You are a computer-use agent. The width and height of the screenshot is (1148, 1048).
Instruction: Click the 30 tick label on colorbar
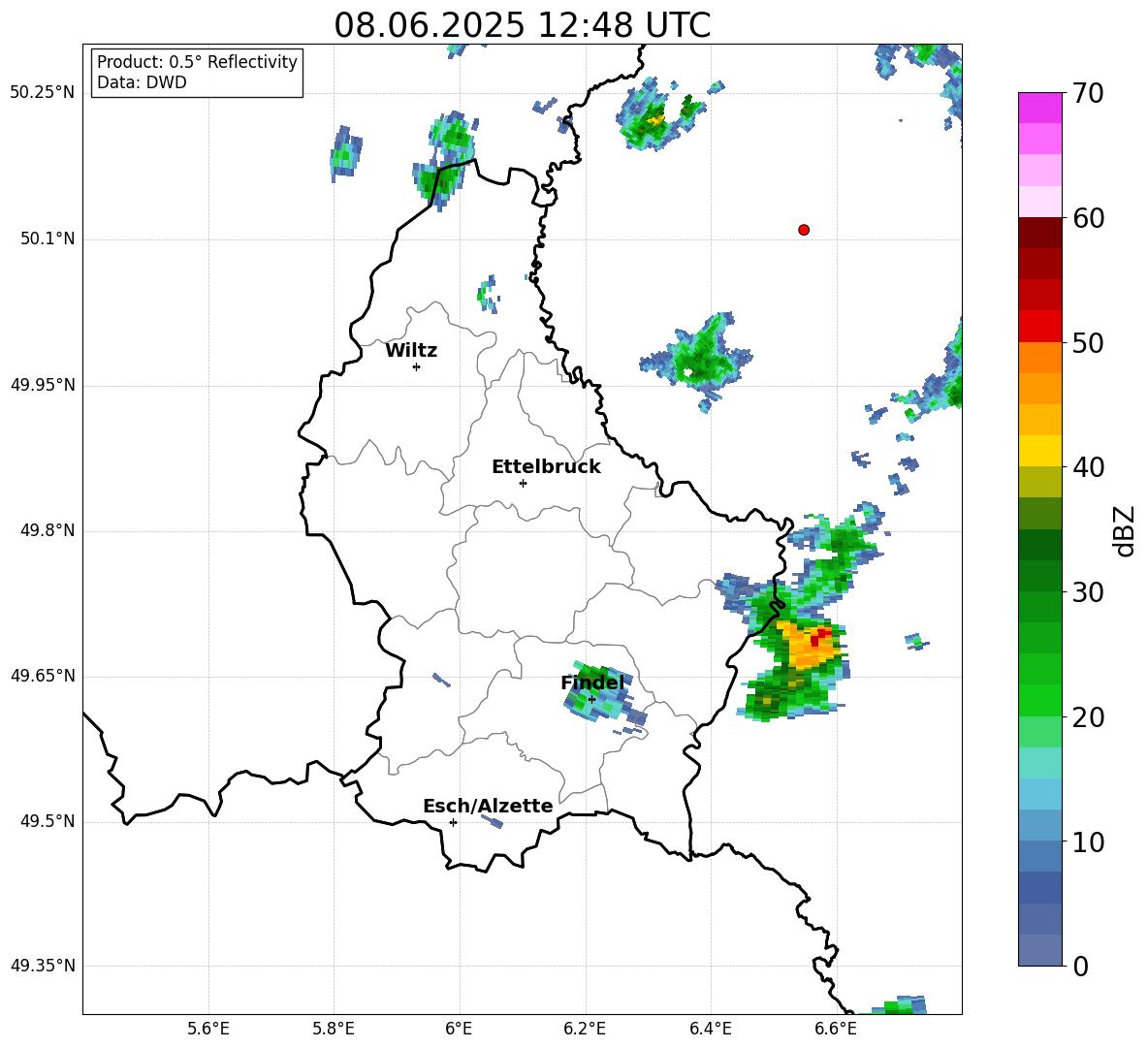pos(1088,592)
